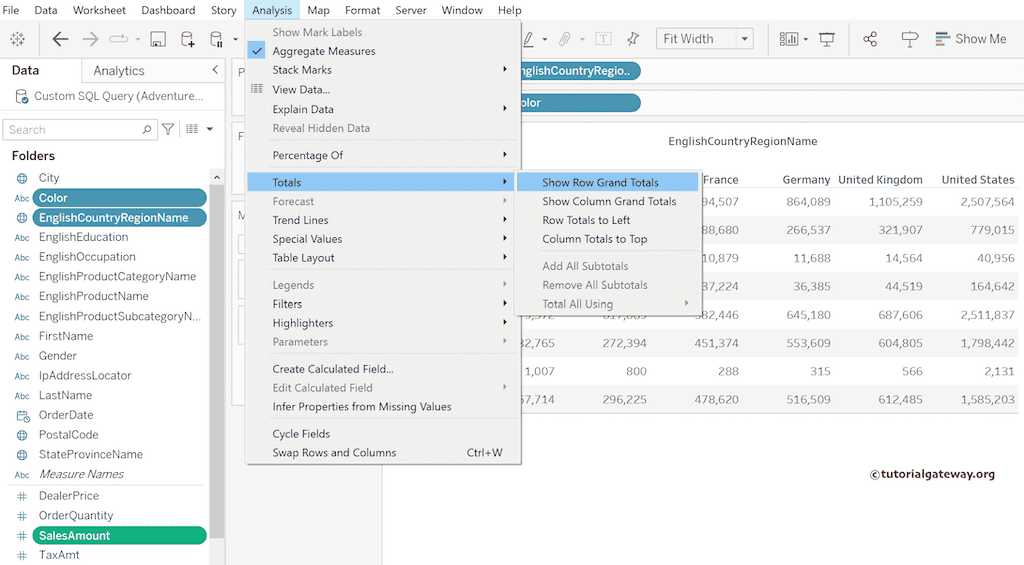
Task: Open the fields view options dropdown arrow
Action: point(210,129)
